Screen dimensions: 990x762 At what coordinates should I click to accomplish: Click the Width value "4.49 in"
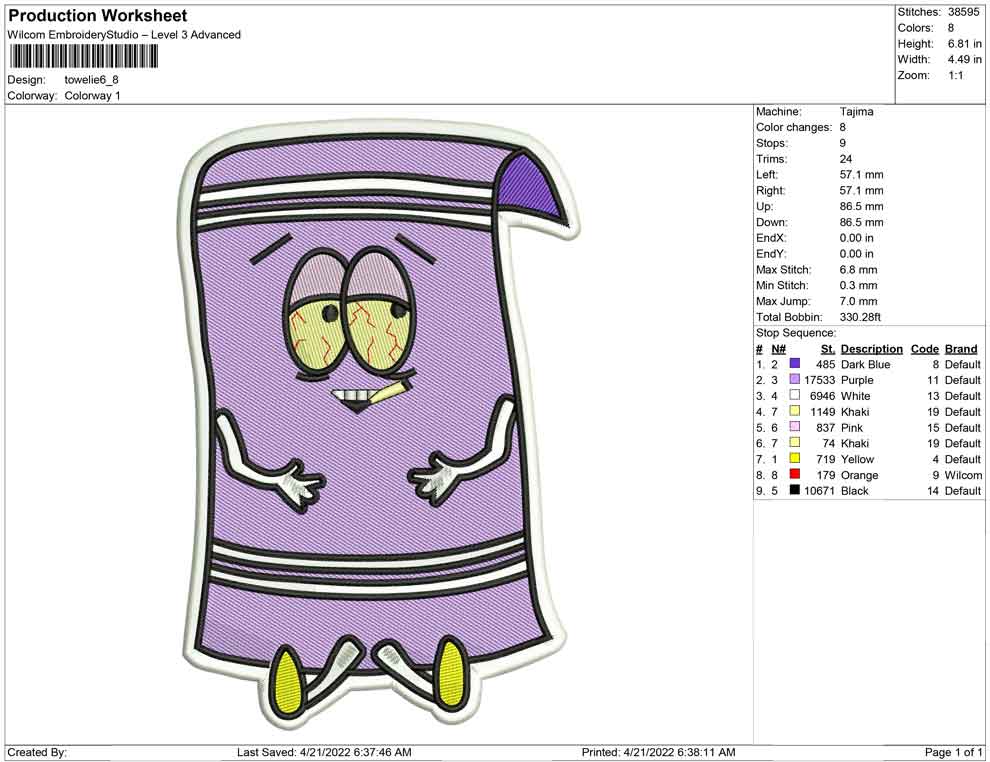pos(964,59)
